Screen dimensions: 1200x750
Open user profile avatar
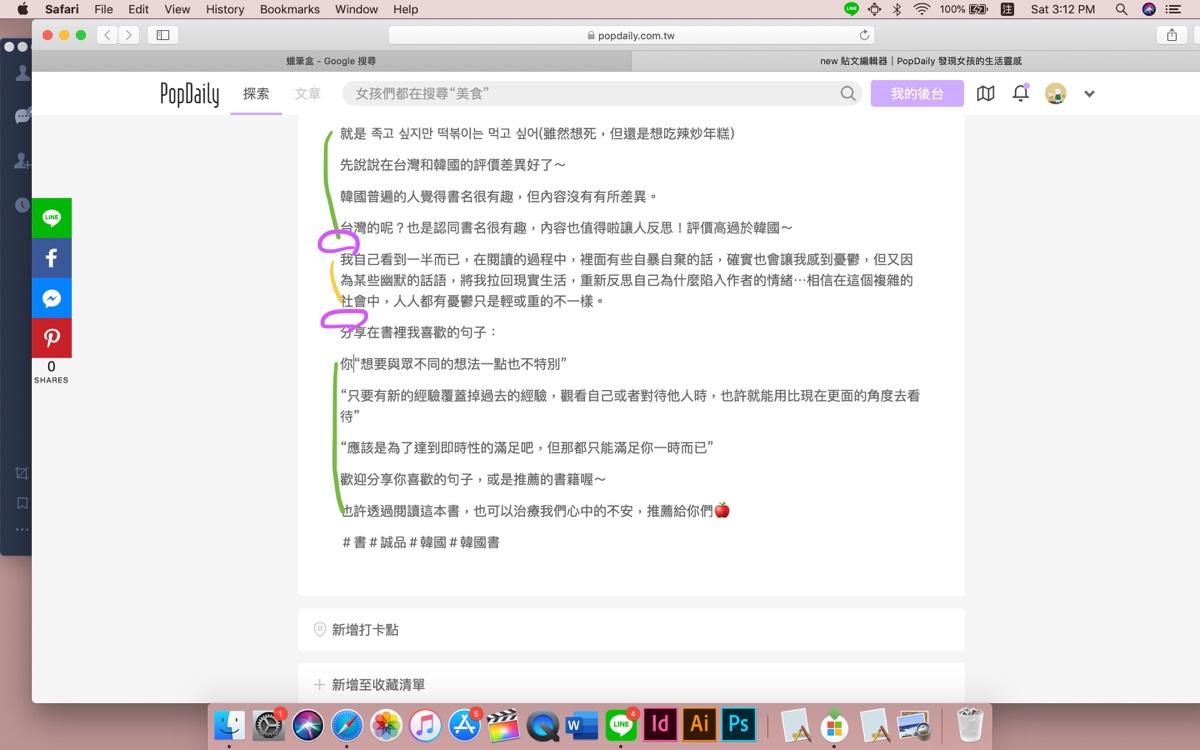[1055, 93]
